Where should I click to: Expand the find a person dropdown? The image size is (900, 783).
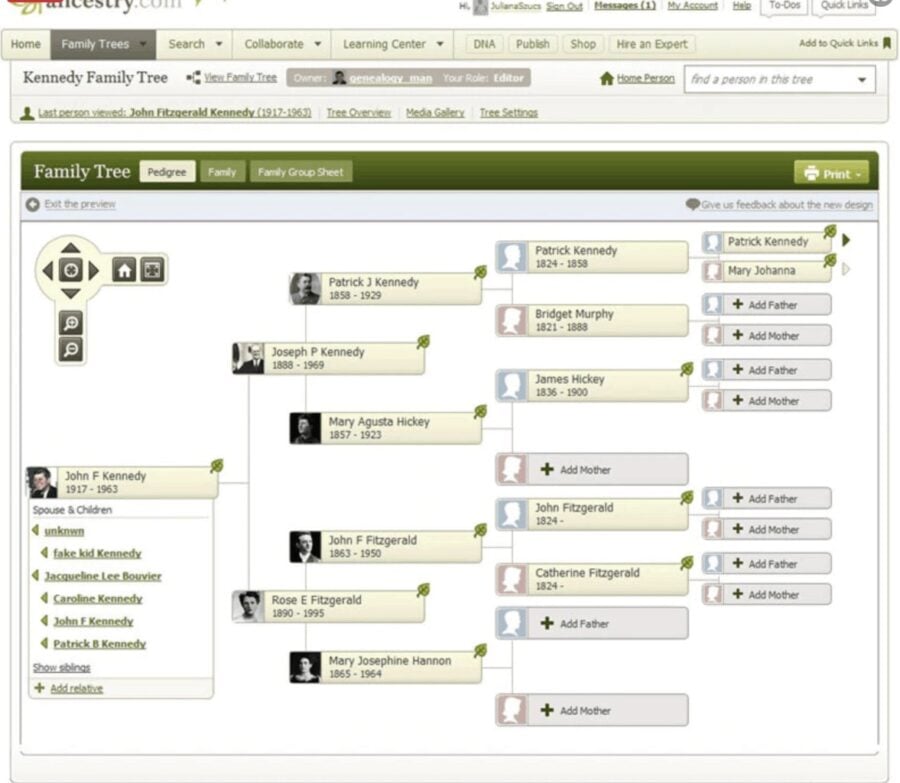click(x=862, y=80)
